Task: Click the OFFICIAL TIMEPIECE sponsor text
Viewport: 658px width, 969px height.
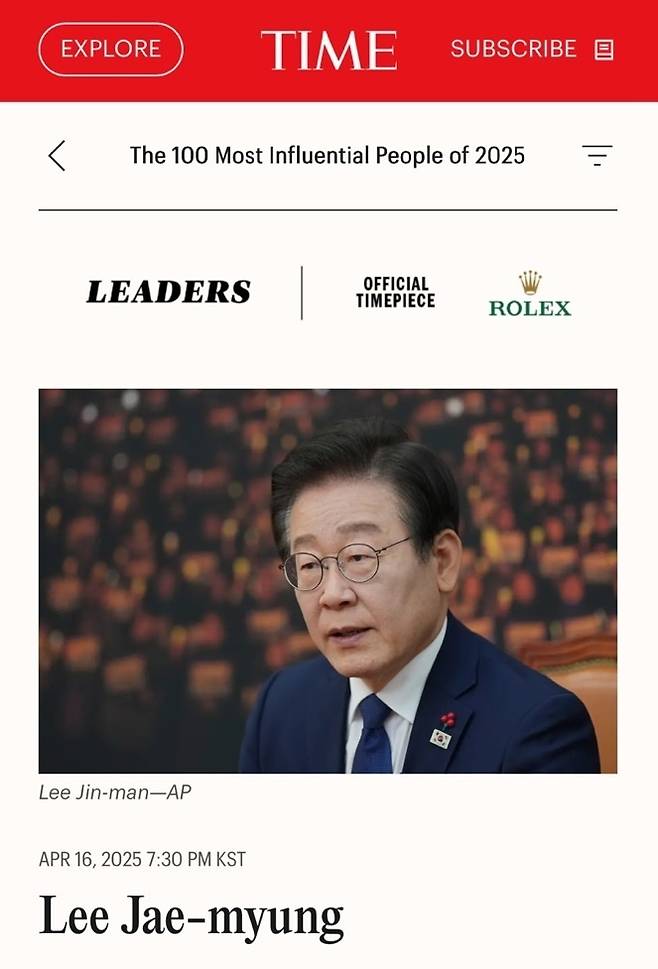Action: coord(395,292)
